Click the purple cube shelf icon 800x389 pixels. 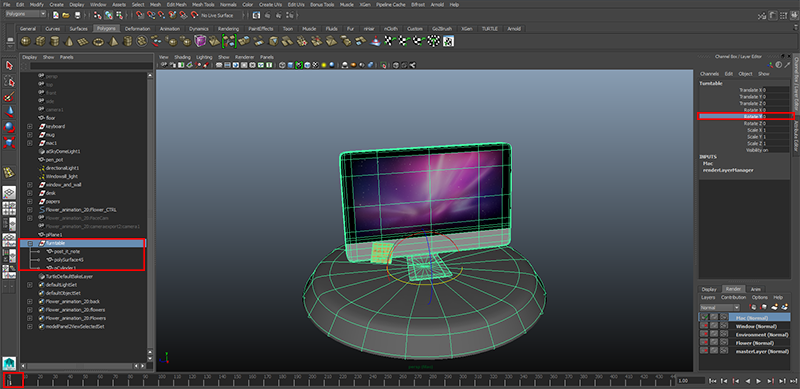201,41
